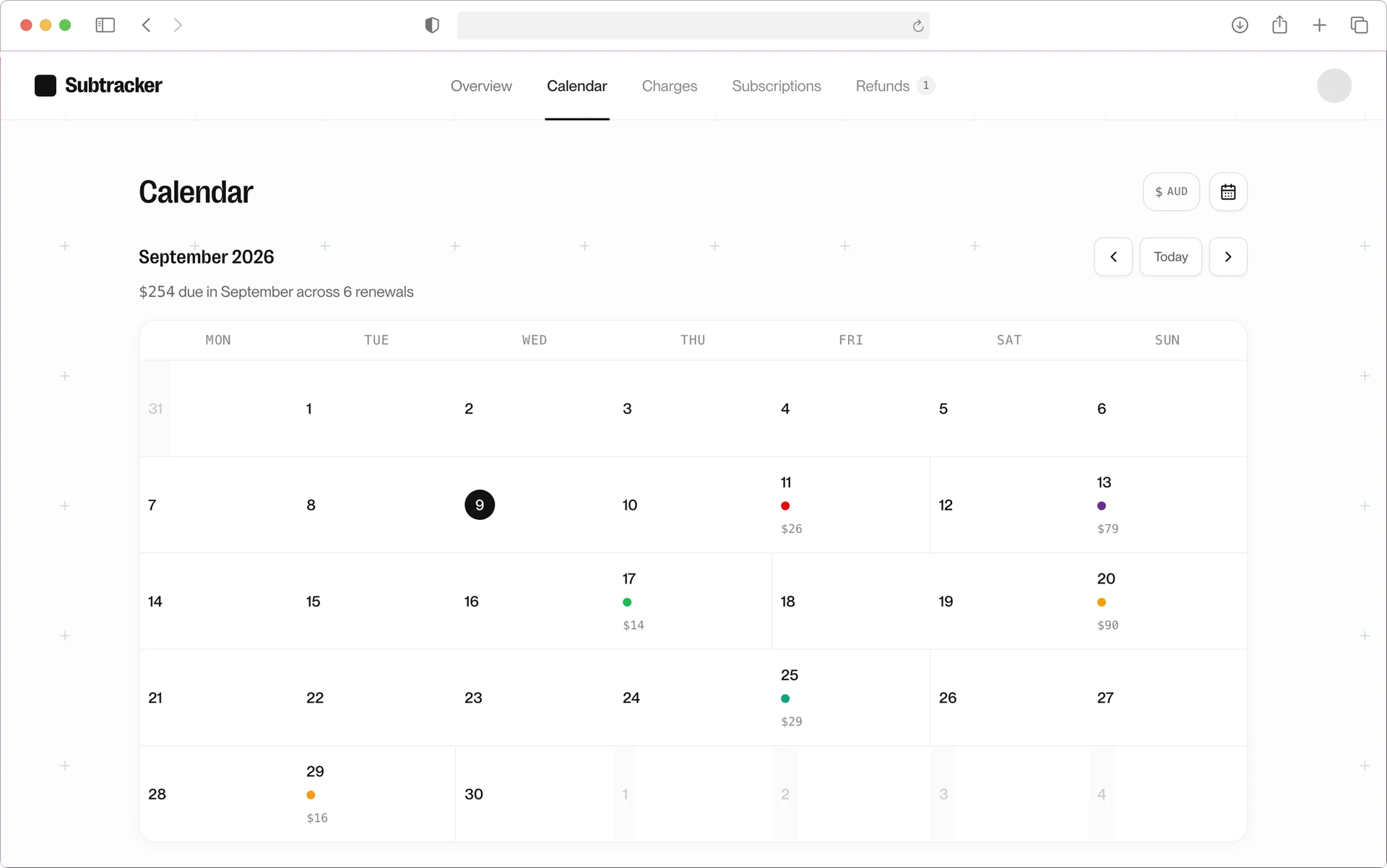Click the $79 amount on the 13th
The width and height of the screenshot is (1387, 868).
coord(1108,529)
